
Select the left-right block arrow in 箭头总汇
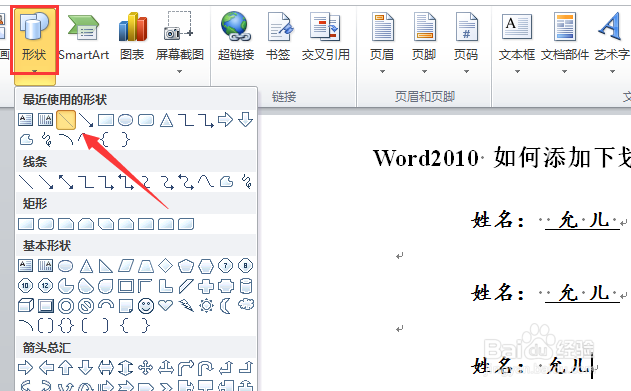pyautogui.click(x=105, y=367)
